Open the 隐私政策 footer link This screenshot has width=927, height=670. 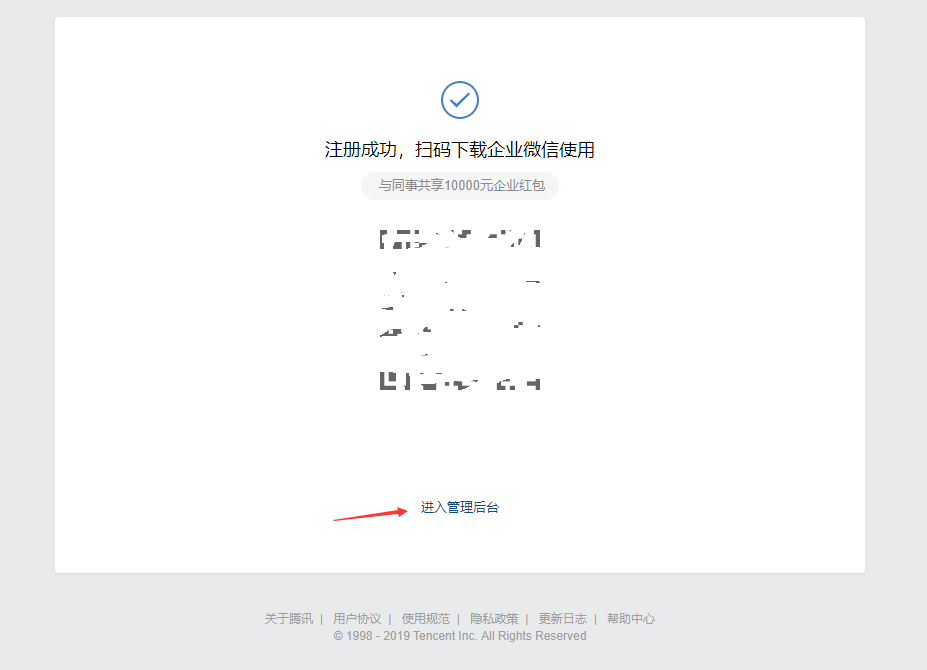tap(494, 619)
